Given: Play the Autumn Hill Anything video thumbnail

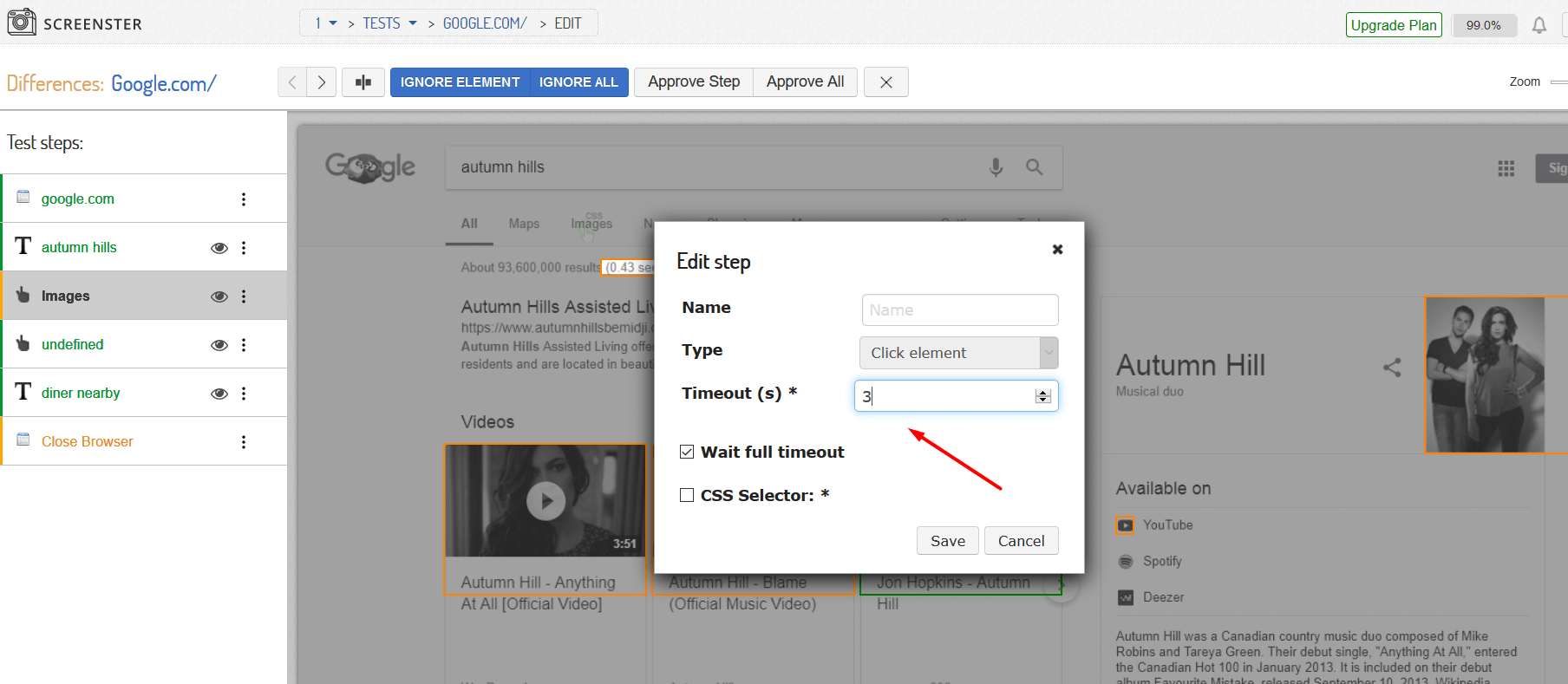Looking at the screenshot, I should click(x=546, y=500).
